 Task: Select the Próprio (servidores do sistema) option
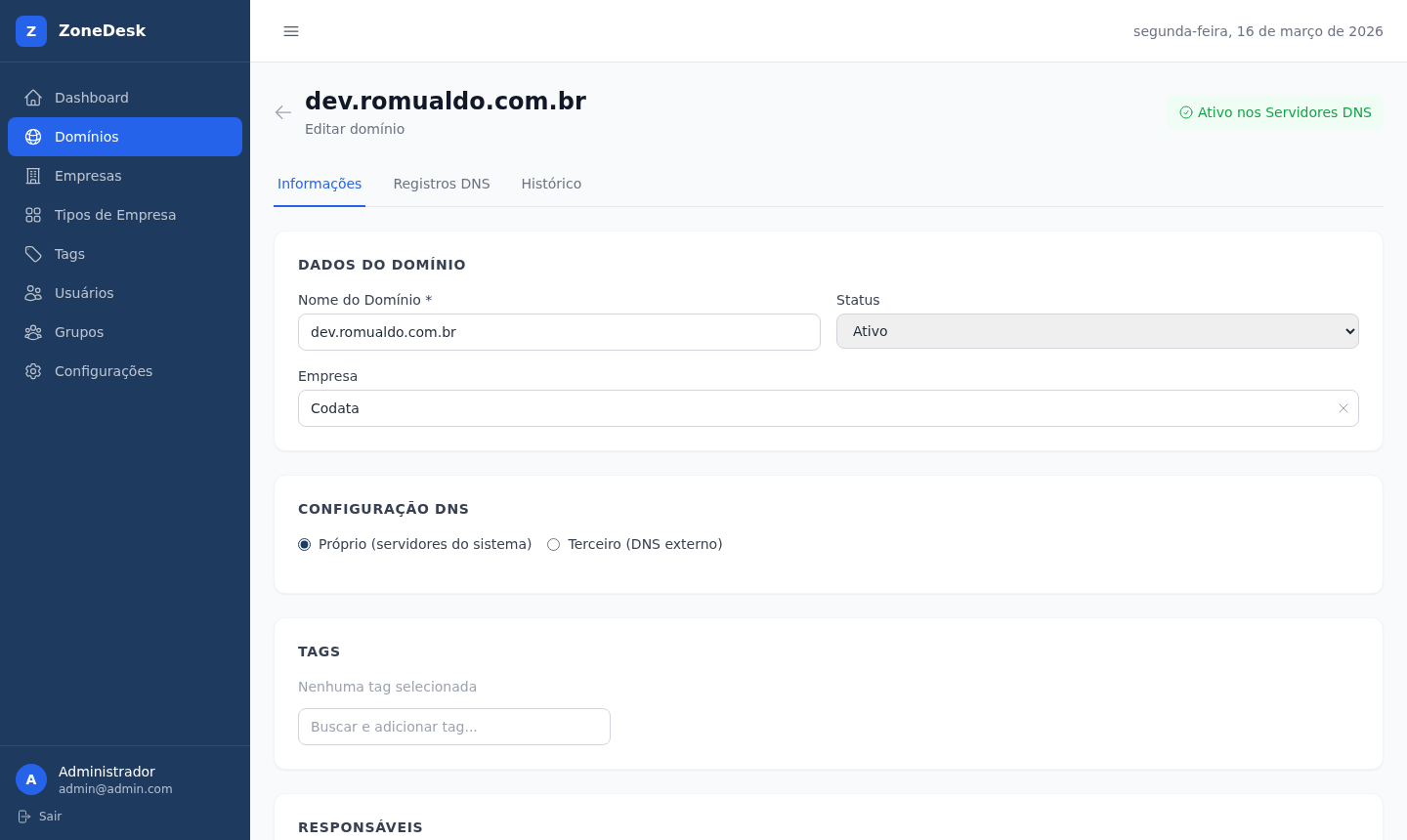[x=304, y=544]
